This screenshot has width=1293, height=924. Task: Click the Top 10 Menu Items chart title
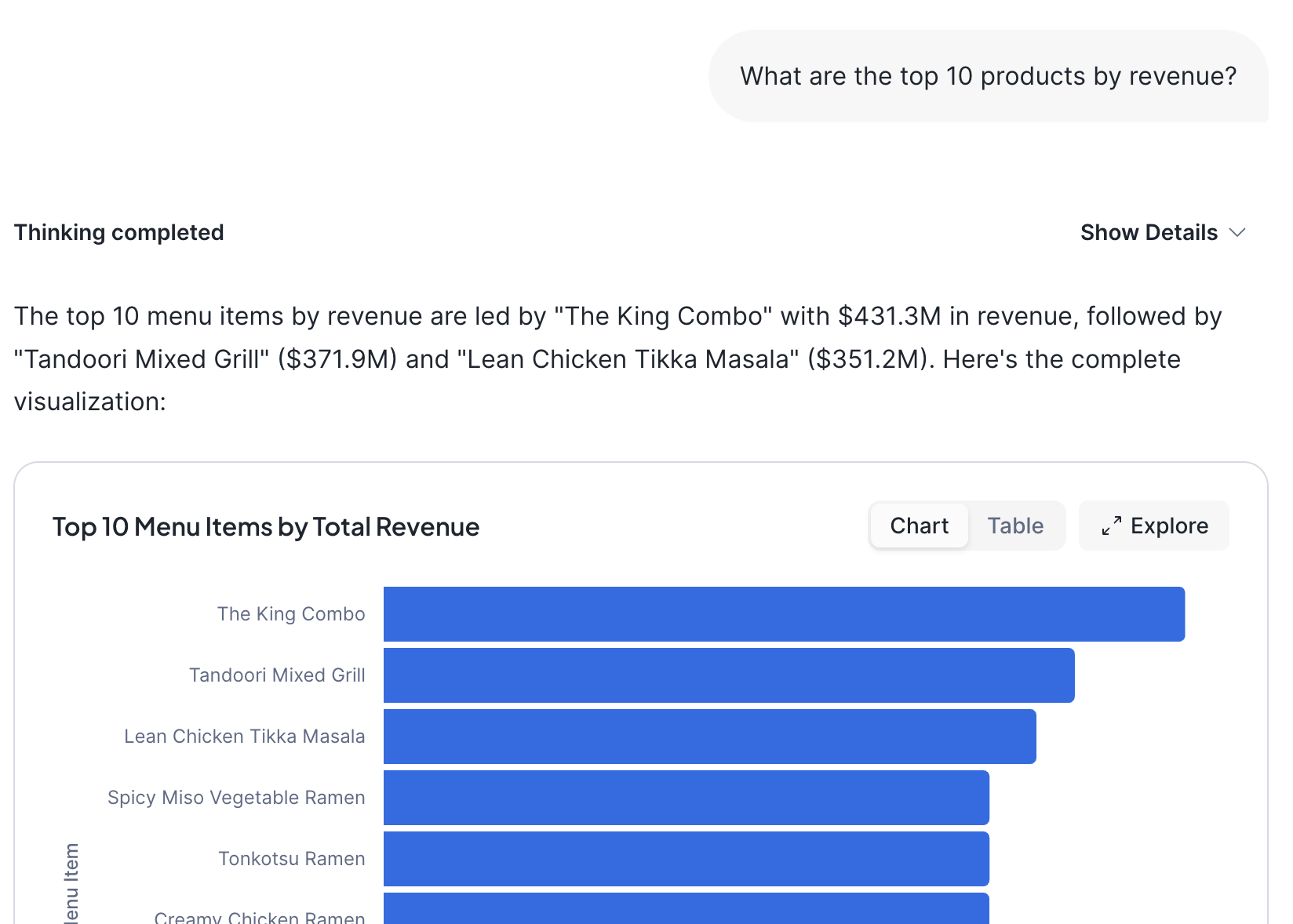(265, 526)
